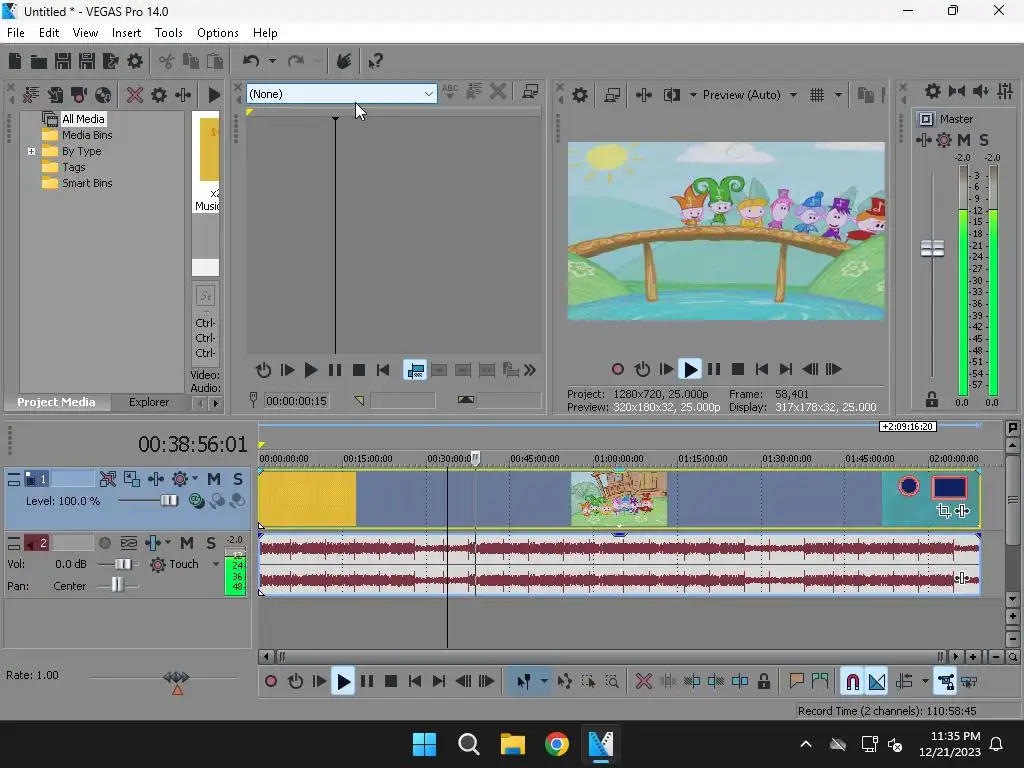This screenshot has height=768, width=1024.
Task: Select the Project Media tab
Action: [x=56, y=402]
